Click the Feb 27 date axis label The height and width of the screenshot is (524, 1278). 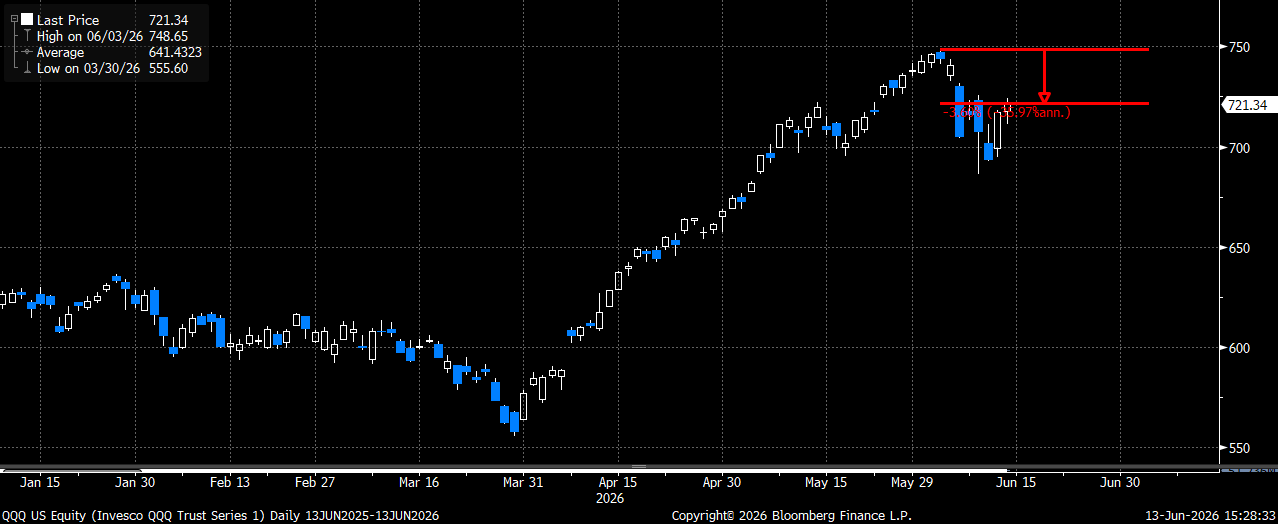[x=314, y=482]
